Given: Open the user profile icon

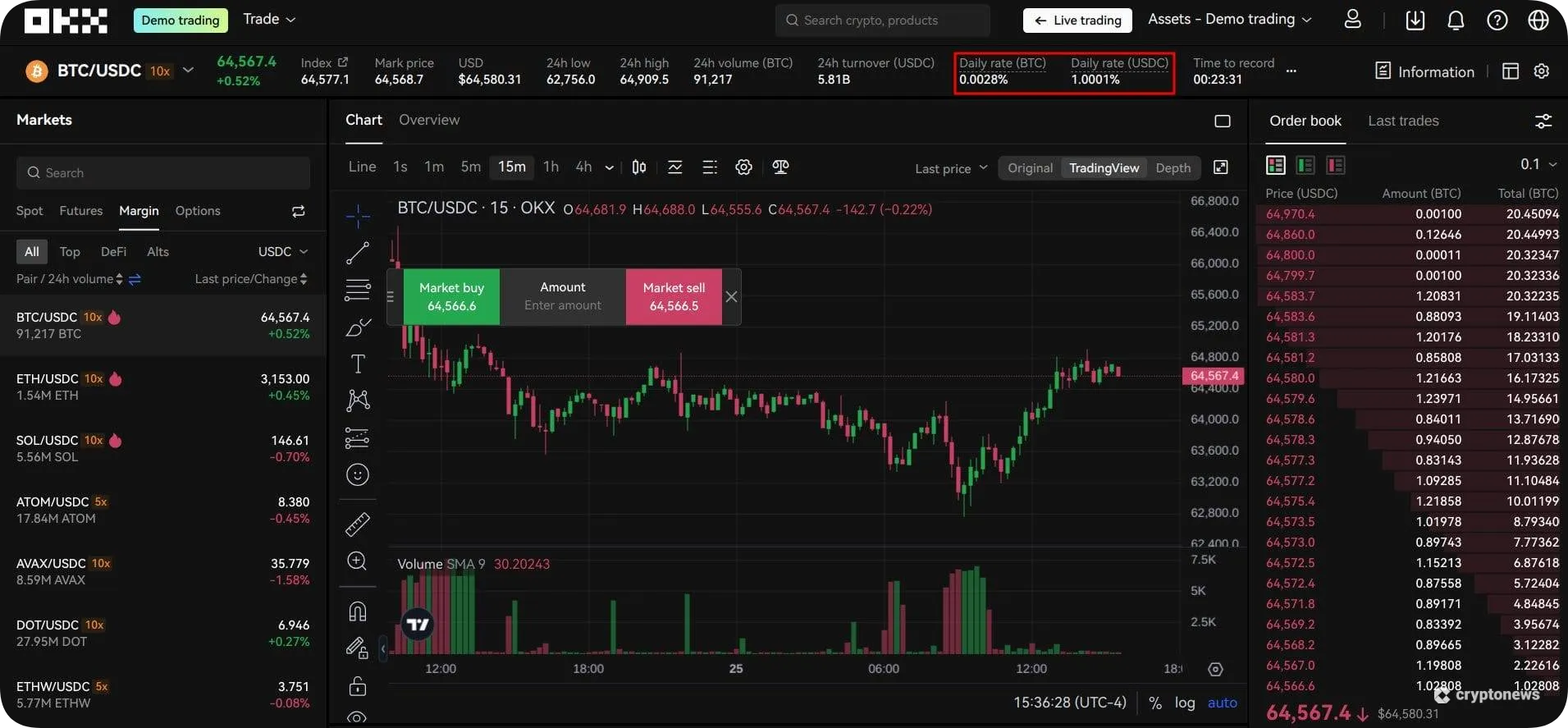Looking at the screenshot, I should pyautogui.click(x=1353, y=20).
